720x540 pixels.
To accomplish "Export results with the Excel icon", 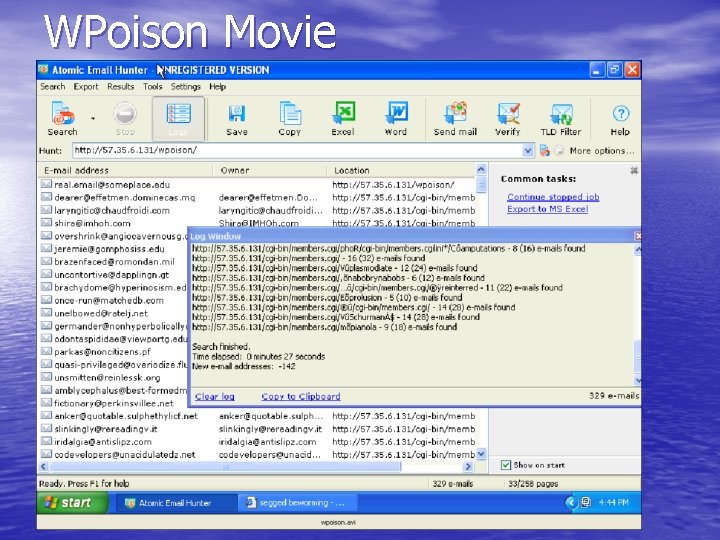I will 343,118.
